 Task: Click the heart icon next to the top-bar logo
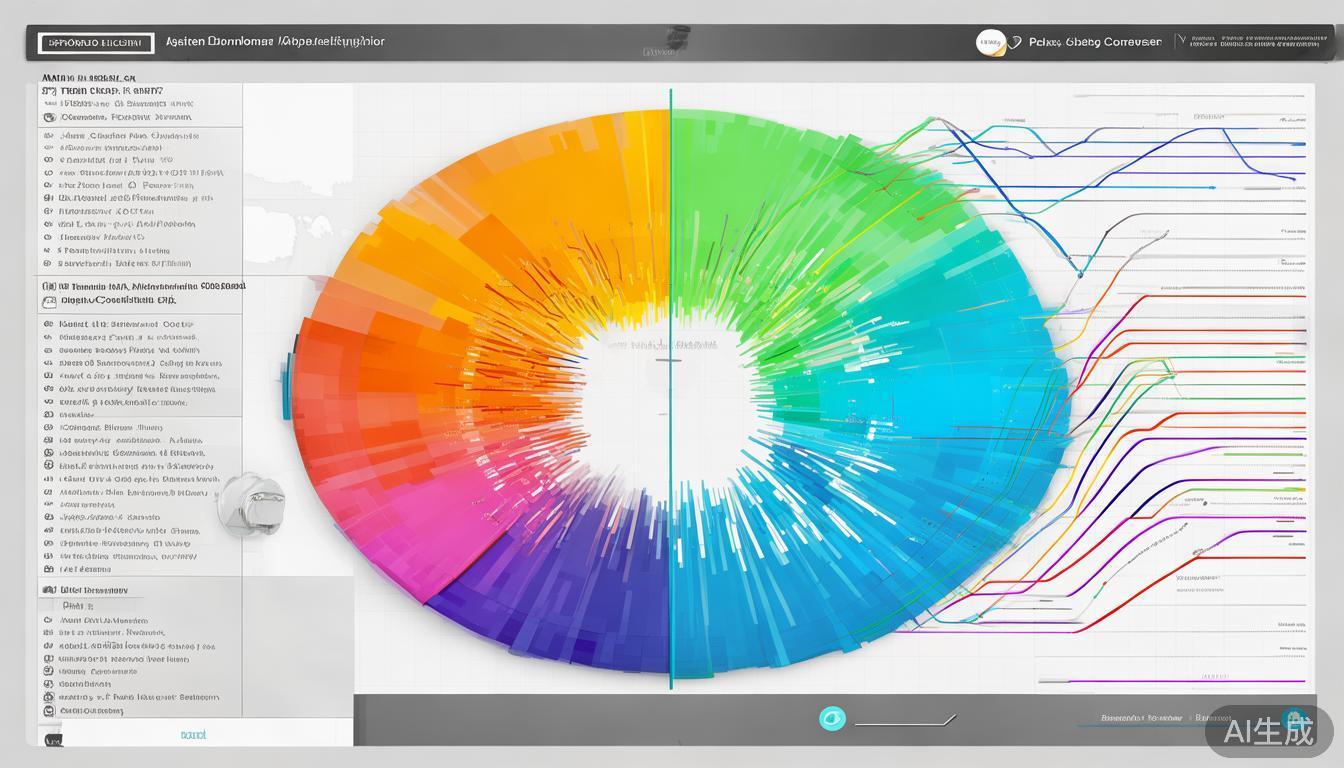1015,43
